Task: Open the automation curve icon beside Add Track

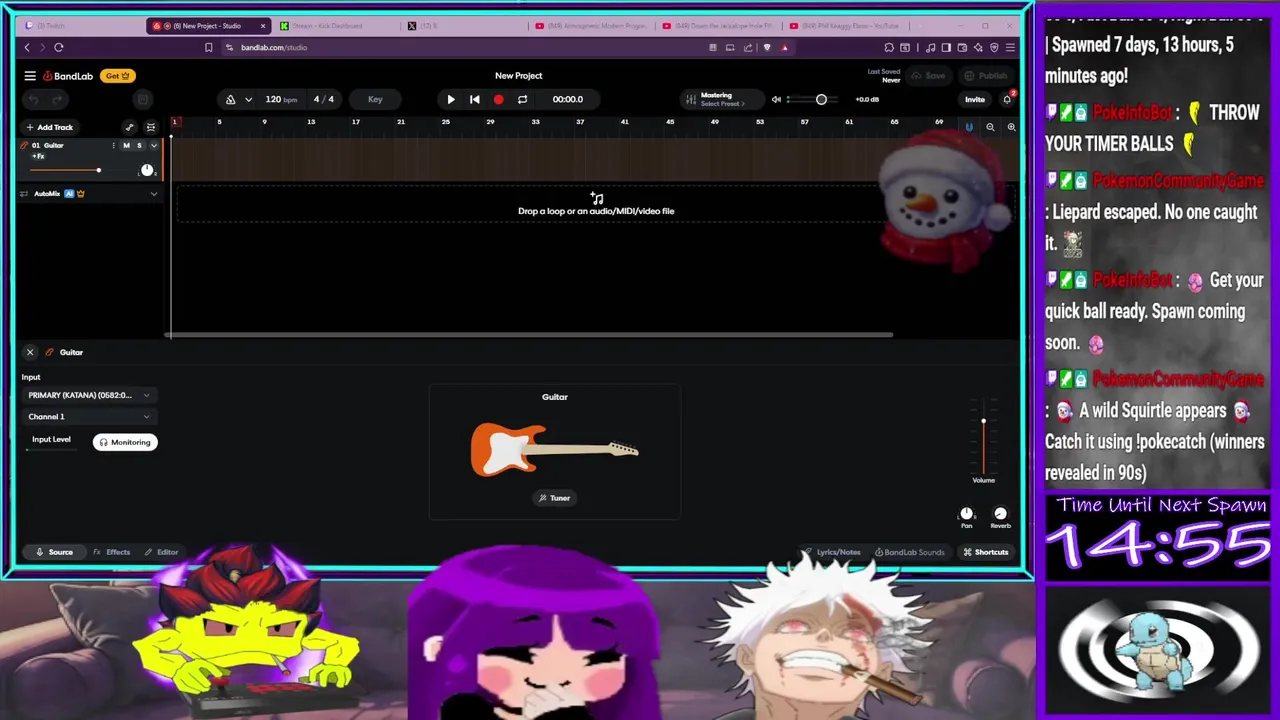Action: click(x=129, y=127)
